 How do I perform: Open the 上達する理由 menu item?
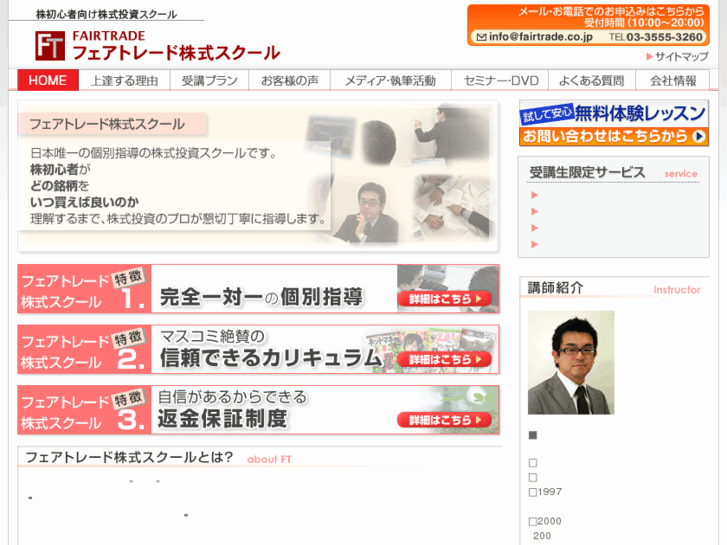[x=124, y=80]
